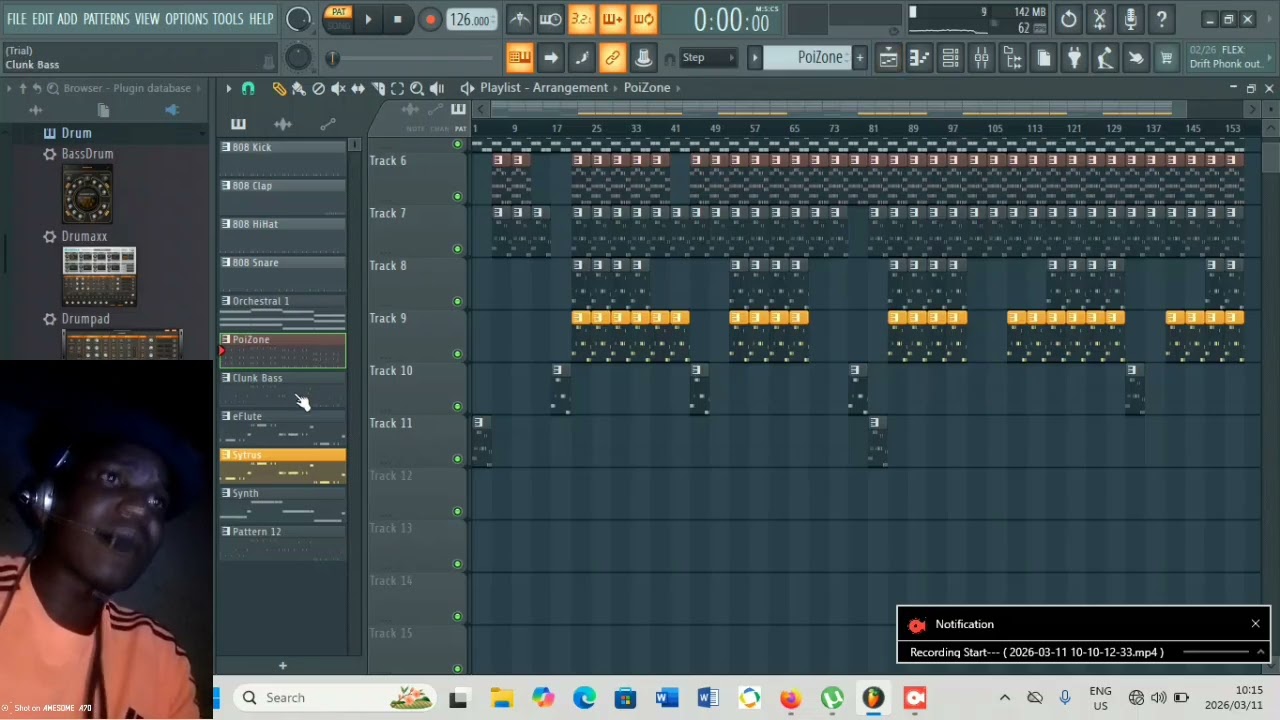Open the TOOLS menu
Screen dimensions: 1280x720
coord(228,19)
